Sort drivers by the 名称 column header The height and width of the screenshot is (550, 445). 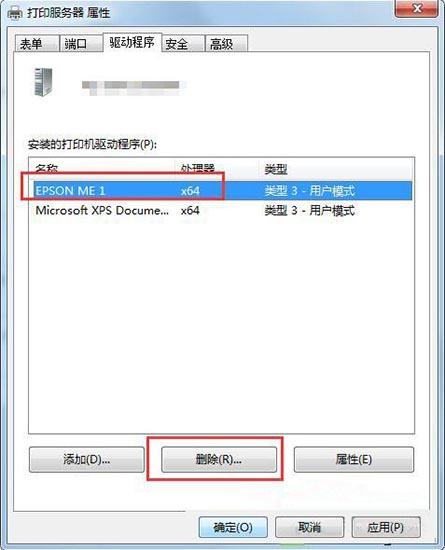tap(102, 169)
